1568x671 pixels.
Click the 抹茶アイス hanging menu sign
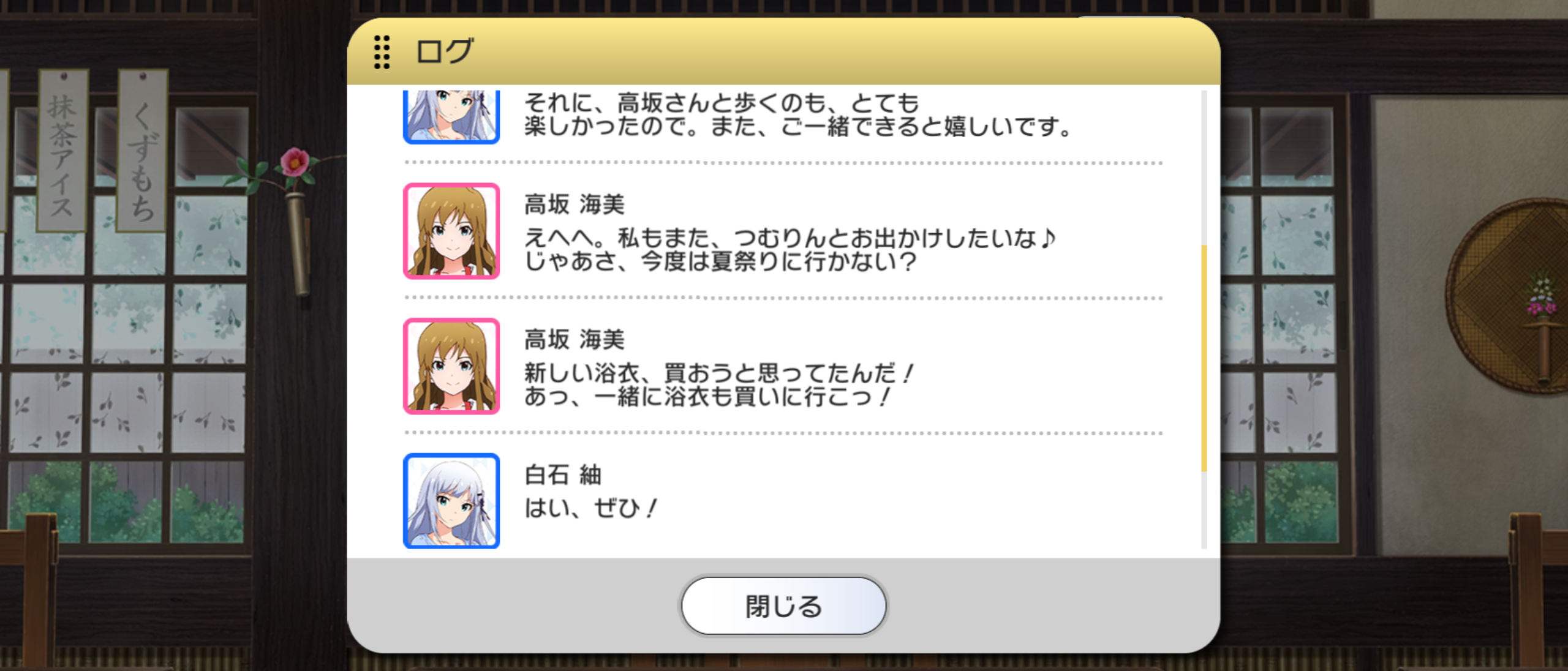tap(62, 151)
